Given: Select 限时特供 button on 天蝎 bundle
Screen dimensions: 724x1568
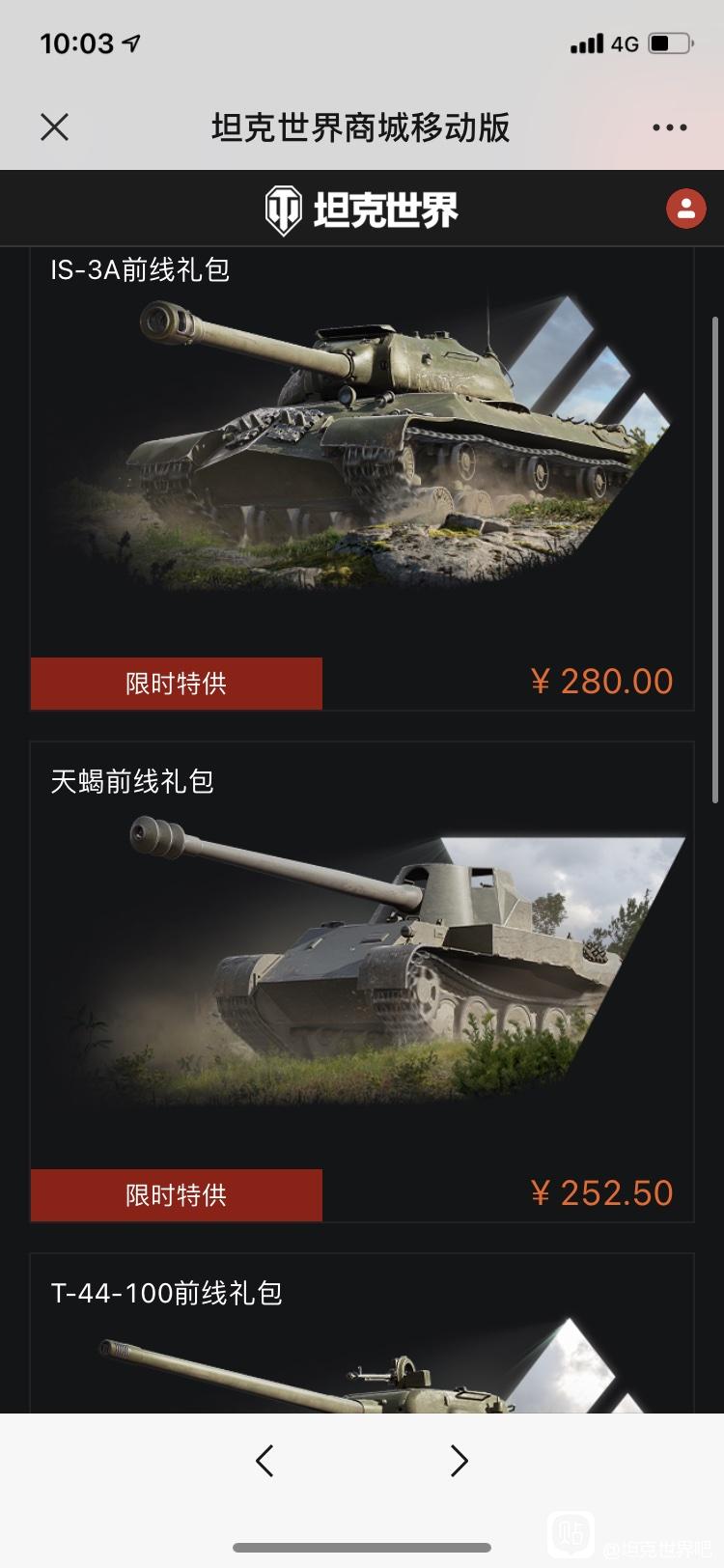Looking at the screenshot, I should pyautogui.click(x=177, y=1195).
